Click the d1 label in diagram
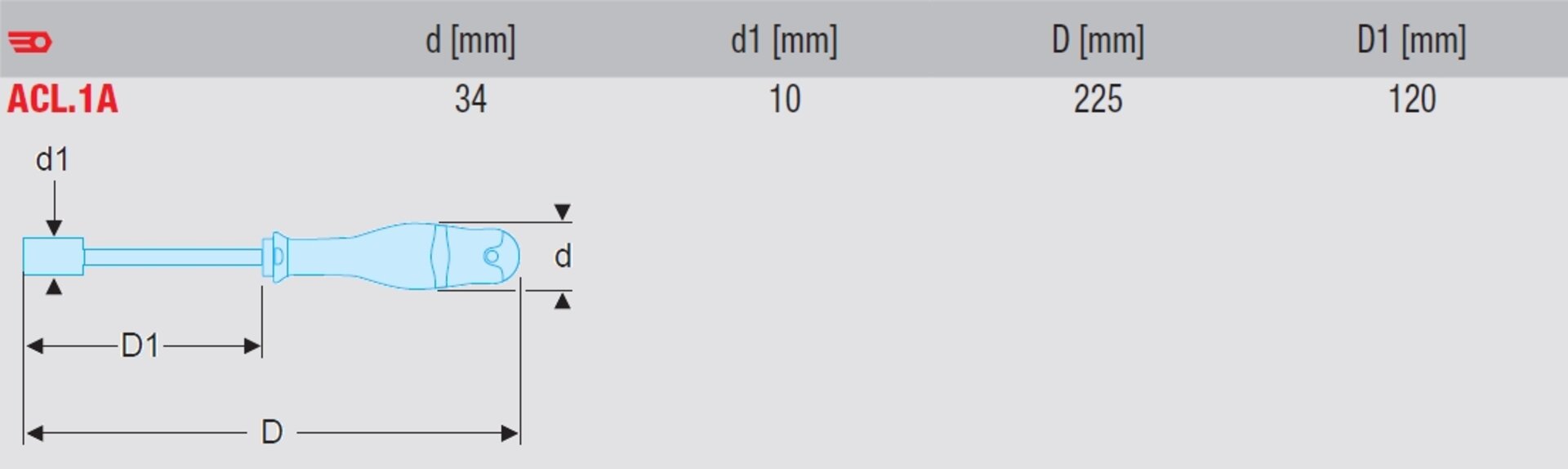The height and width of the screenshot is (469, 1568). point(52,159)
